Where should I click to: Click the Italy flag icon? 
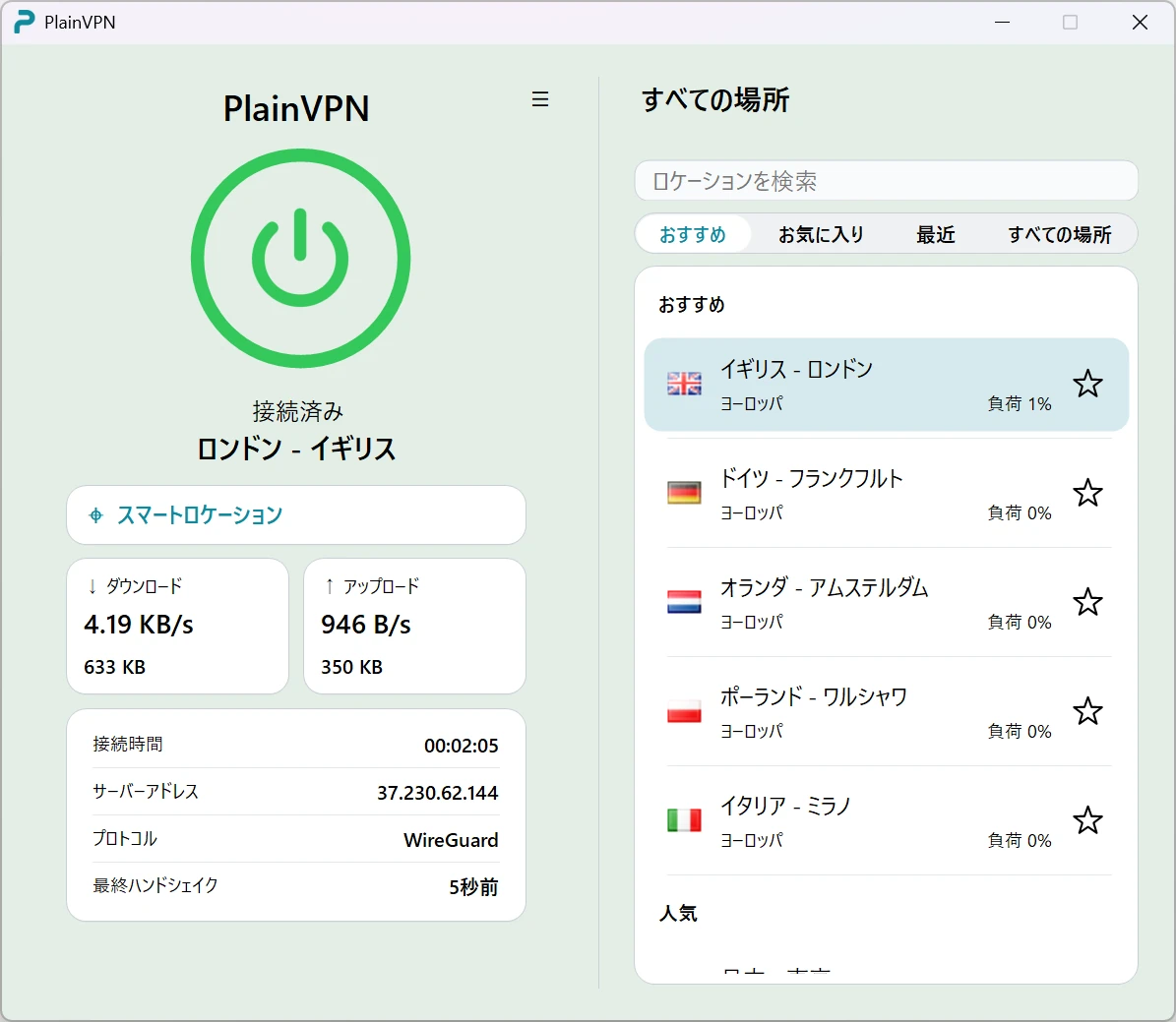tap(684, 820)
